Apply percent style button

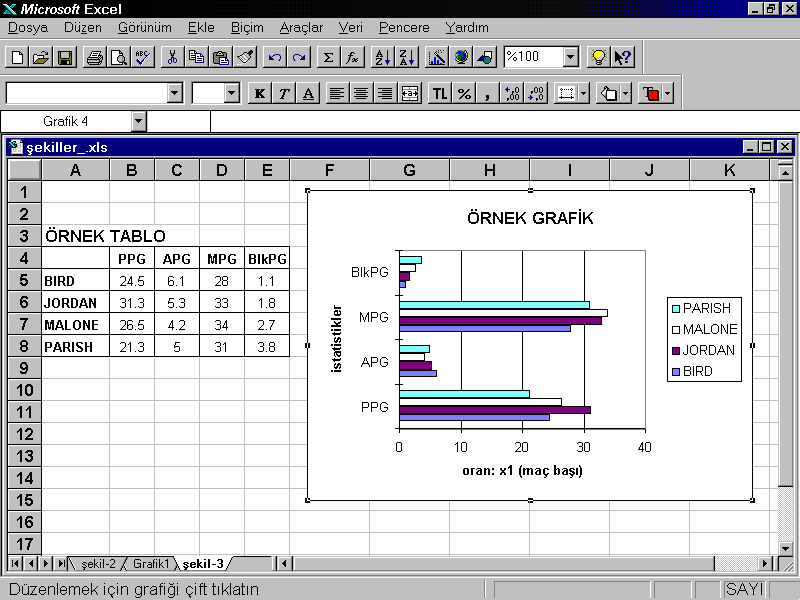coord(464,93)
